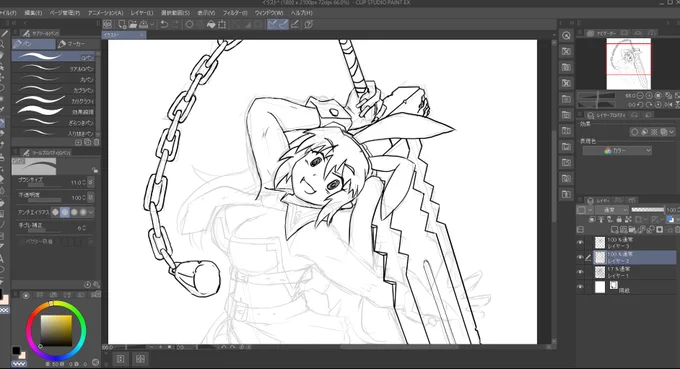
Task: Open the CLIP STUDIO launcher icon
Action: coord(108,24)
